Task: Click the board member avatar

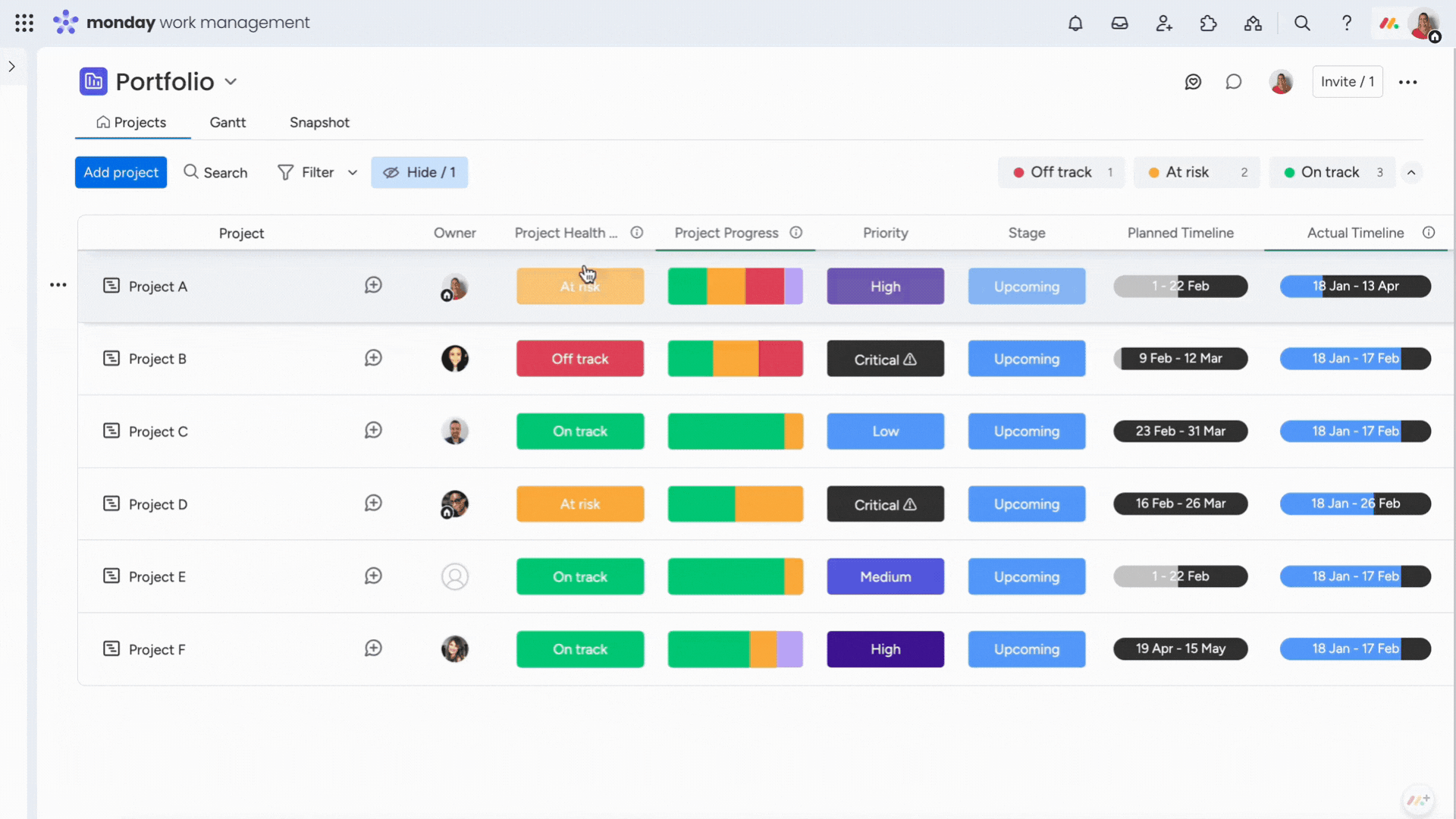Action: click(x=1281, y=82)
